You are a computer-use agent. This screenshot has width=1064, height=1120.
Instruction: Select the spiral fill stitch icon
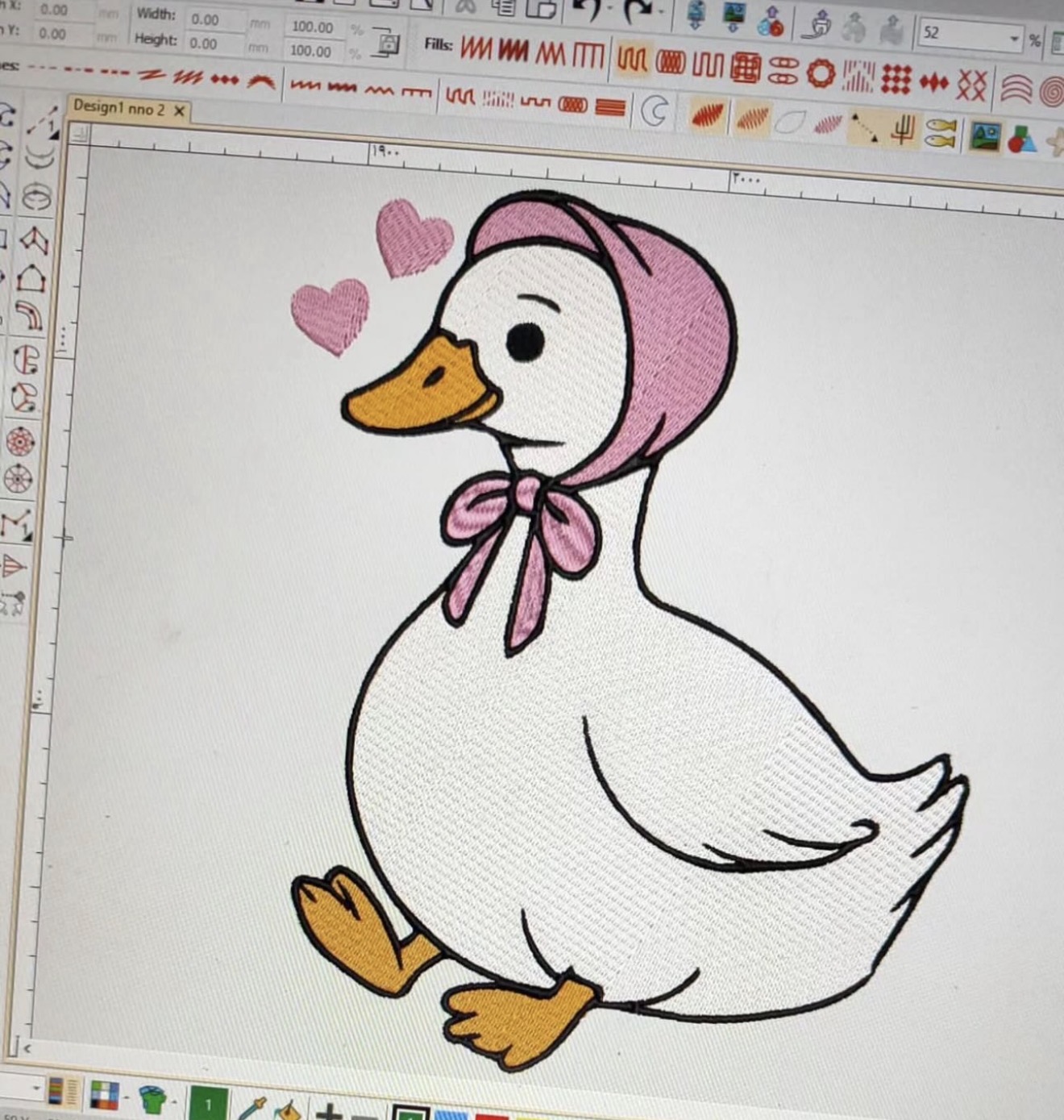(x=1052, y=91)
